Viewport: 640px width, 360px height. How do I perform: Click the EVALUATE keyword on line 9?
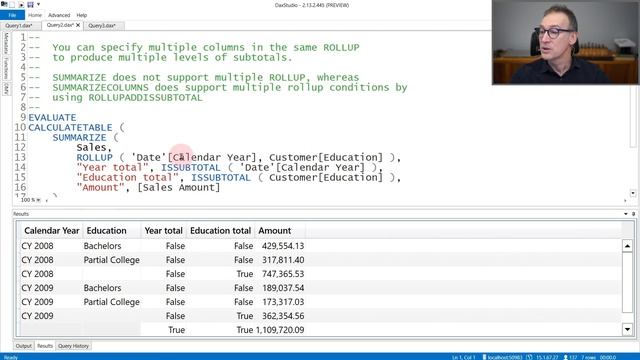(x=52, y=117)
